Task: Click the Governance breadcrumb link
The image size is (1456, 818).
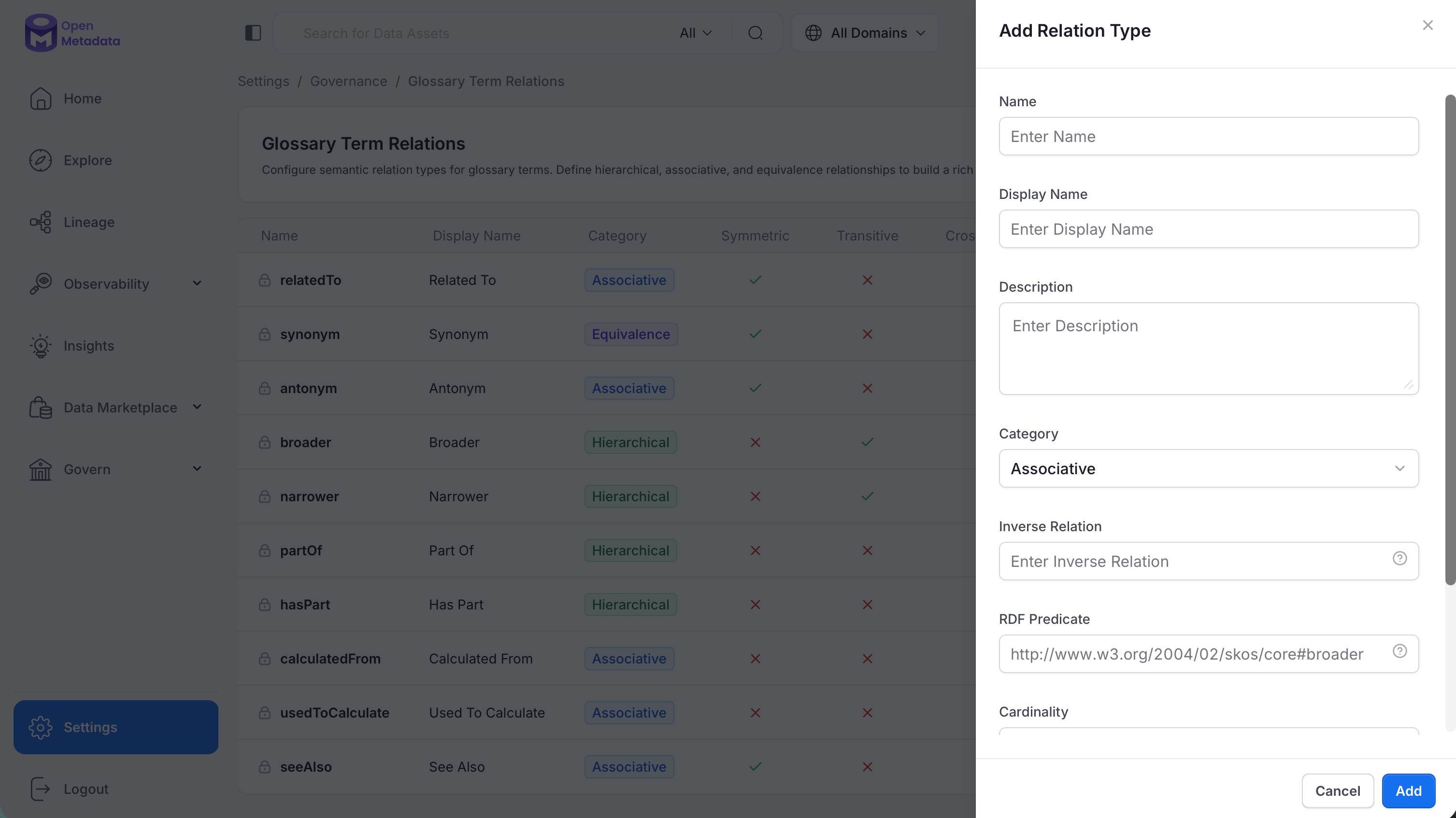Action: click(348, 81)
